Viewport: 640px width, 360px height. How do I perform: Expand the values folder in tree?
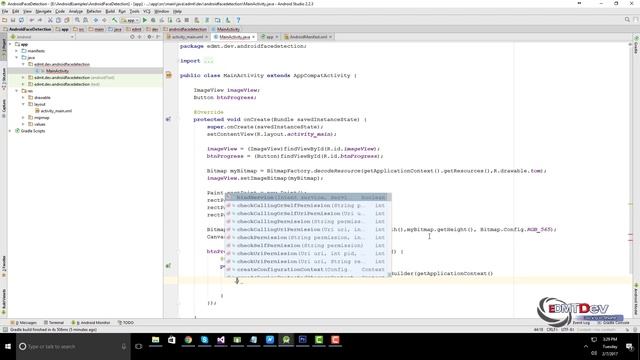(x=23, y=124)
